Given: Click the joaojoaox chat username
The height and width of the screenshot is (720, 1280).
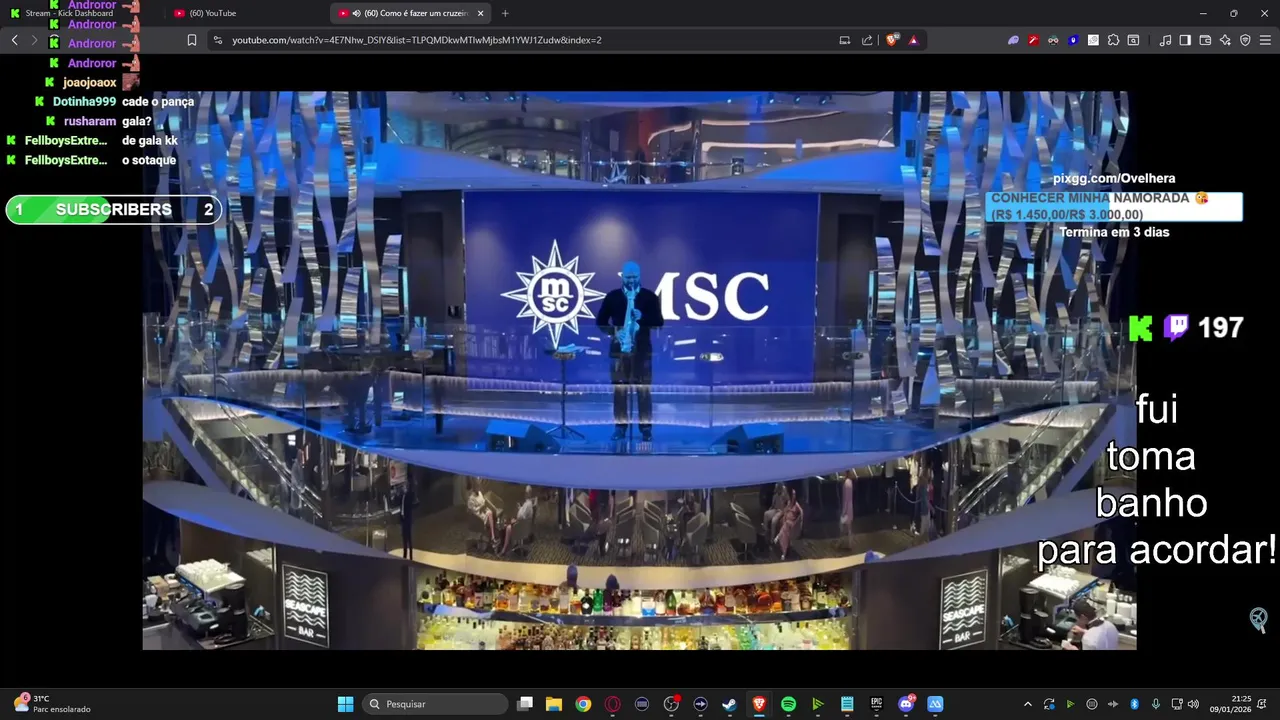Looking at the screenshot, I should (90, 83).
